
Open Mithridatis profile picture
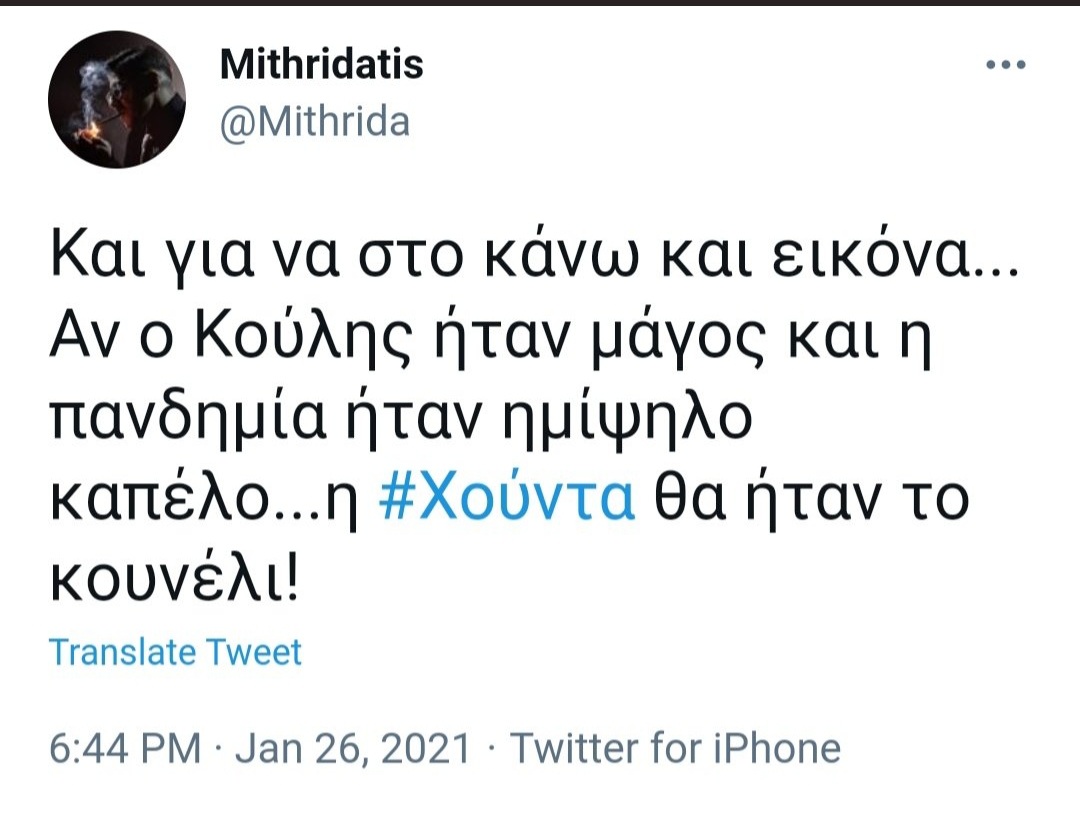(x=117, y=99)
